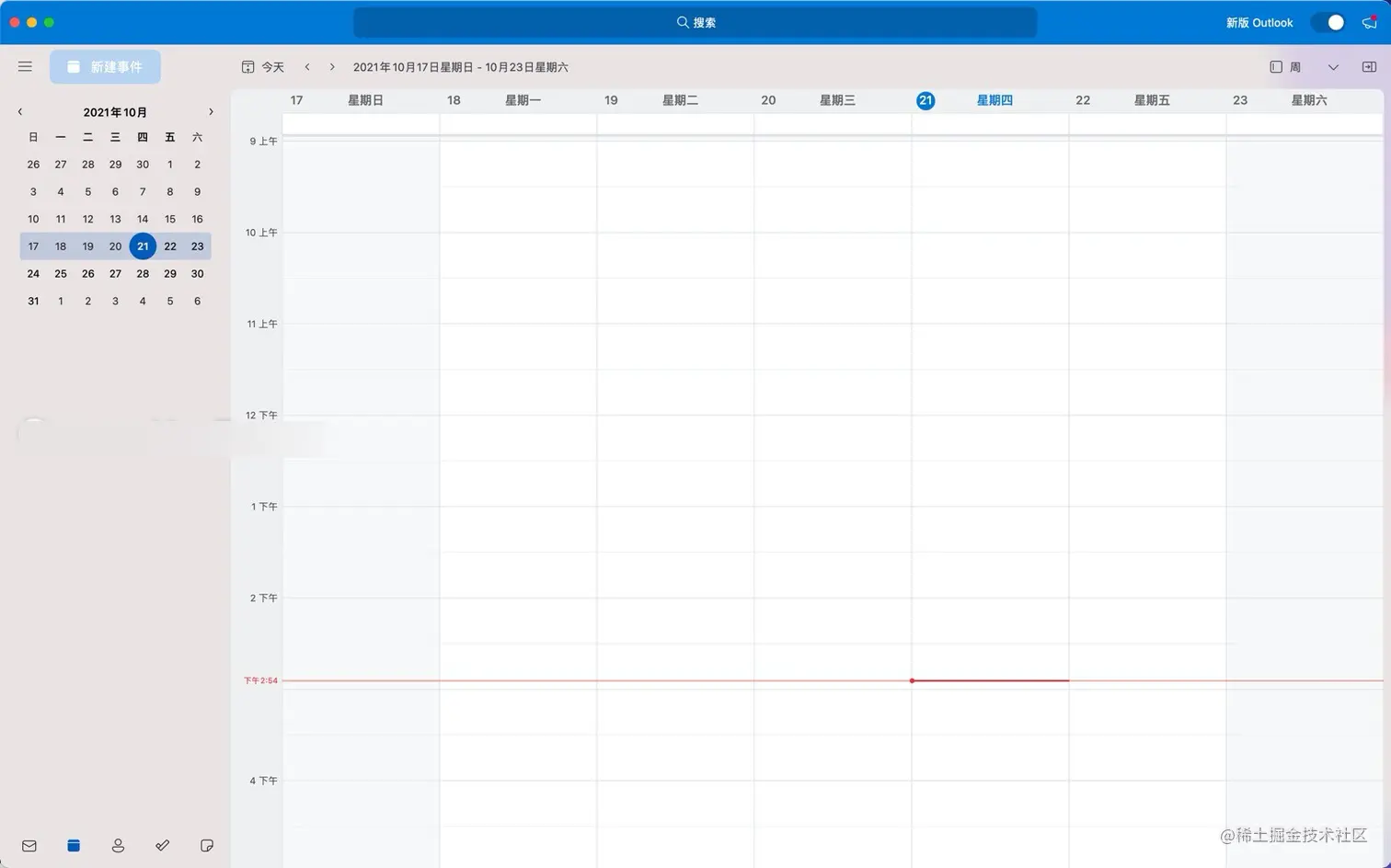Image resolution: width=1391 pixels, height=868 pixels.
Task: Select October 17 in mini calendar
Action: [x=33, y=246]
